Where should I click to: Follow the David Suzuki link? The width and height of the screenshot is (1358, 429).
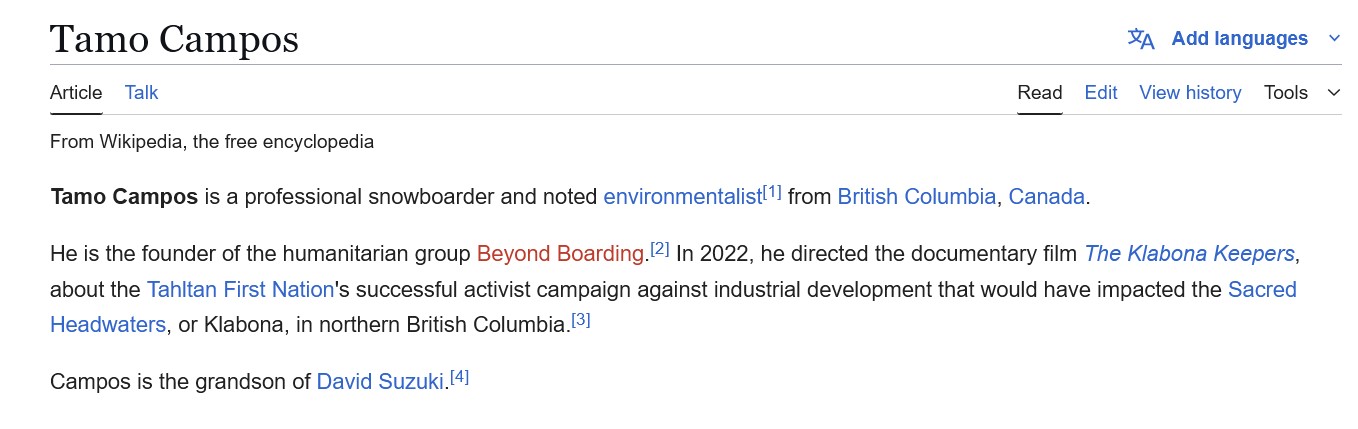[379, 382]
